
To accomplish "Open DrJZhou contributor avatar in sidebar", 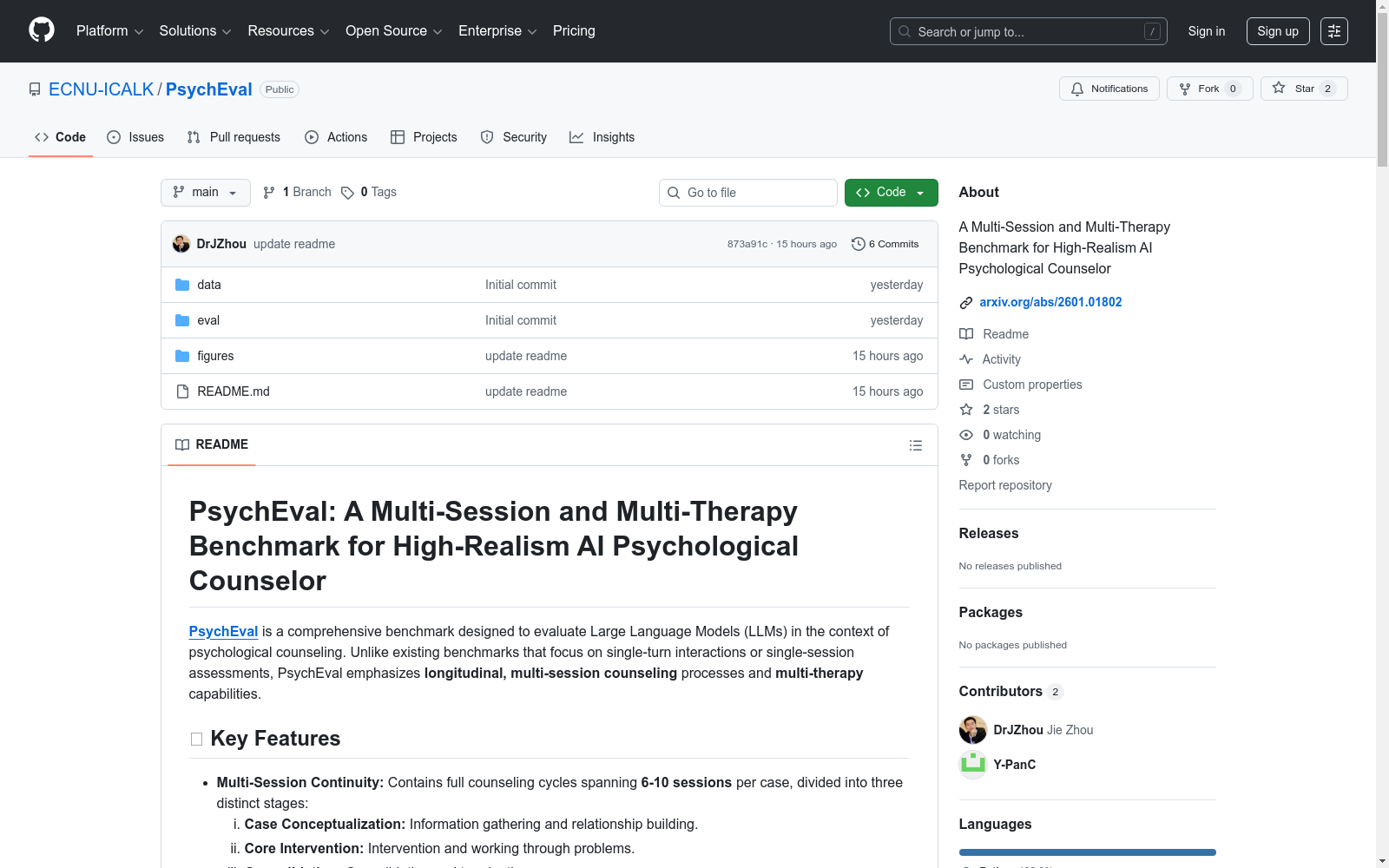I will point(973,730).
